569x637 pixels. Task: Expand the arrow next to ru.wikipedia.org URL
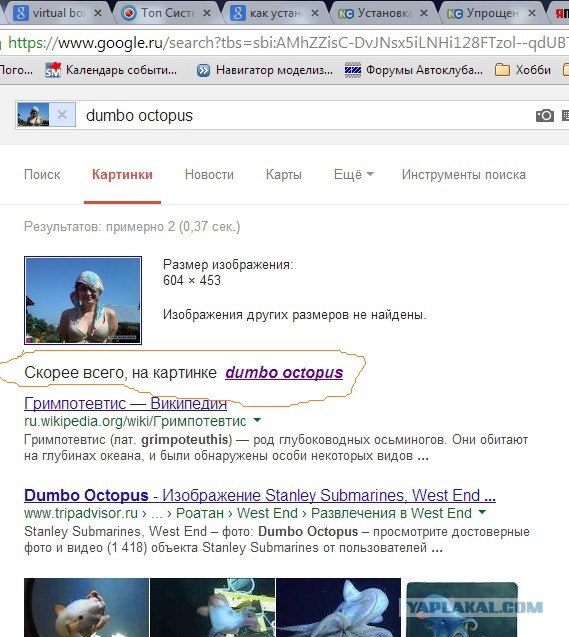[x=257, y=420]
